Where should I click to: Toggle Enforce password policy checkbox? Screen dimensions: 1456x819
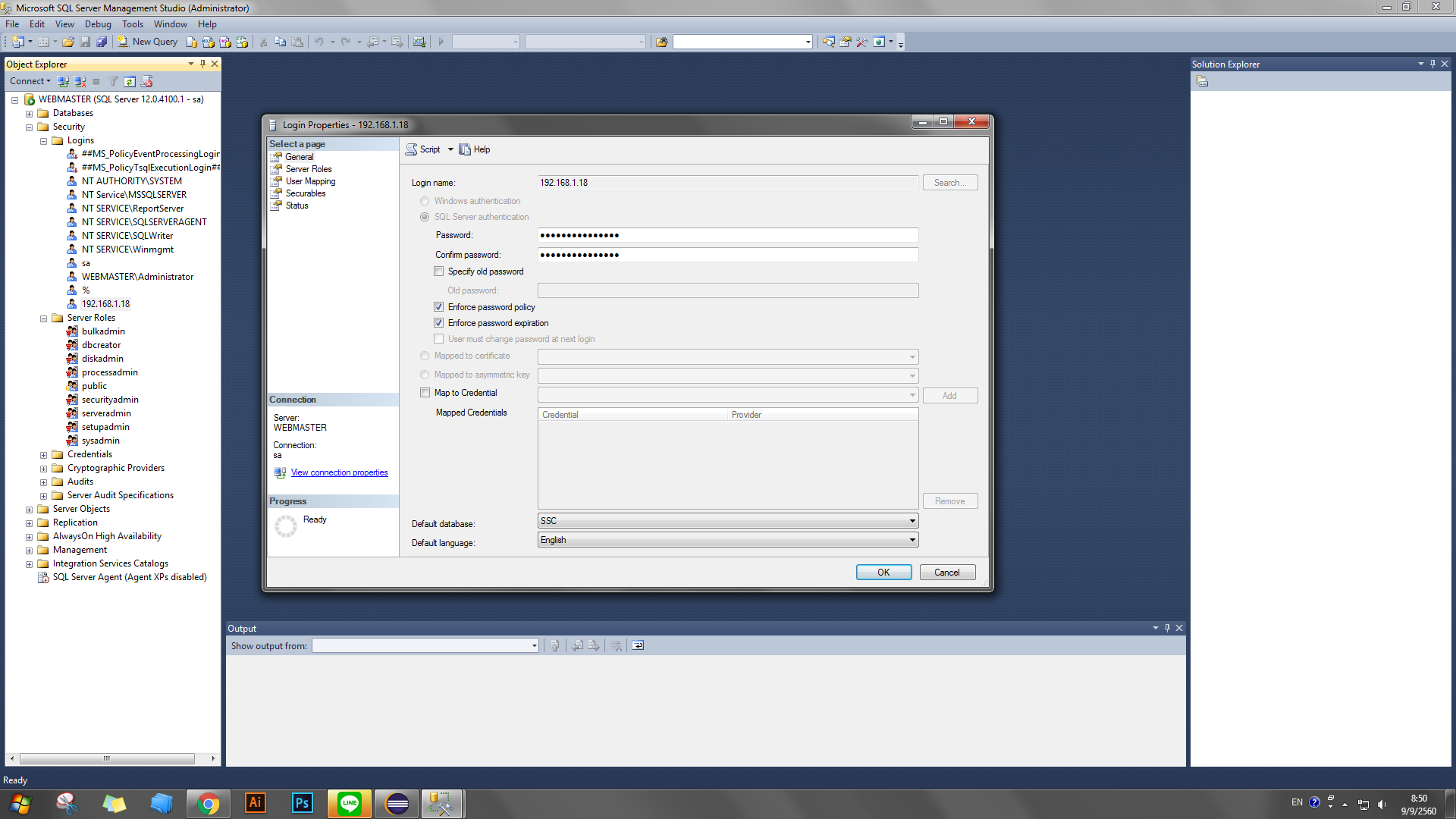coord(438,307)
